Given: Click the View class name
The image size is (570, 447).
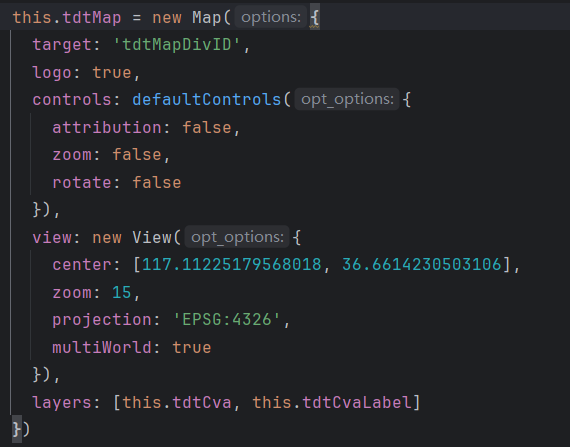Looking at the screenshot, I should coord(152,237).
